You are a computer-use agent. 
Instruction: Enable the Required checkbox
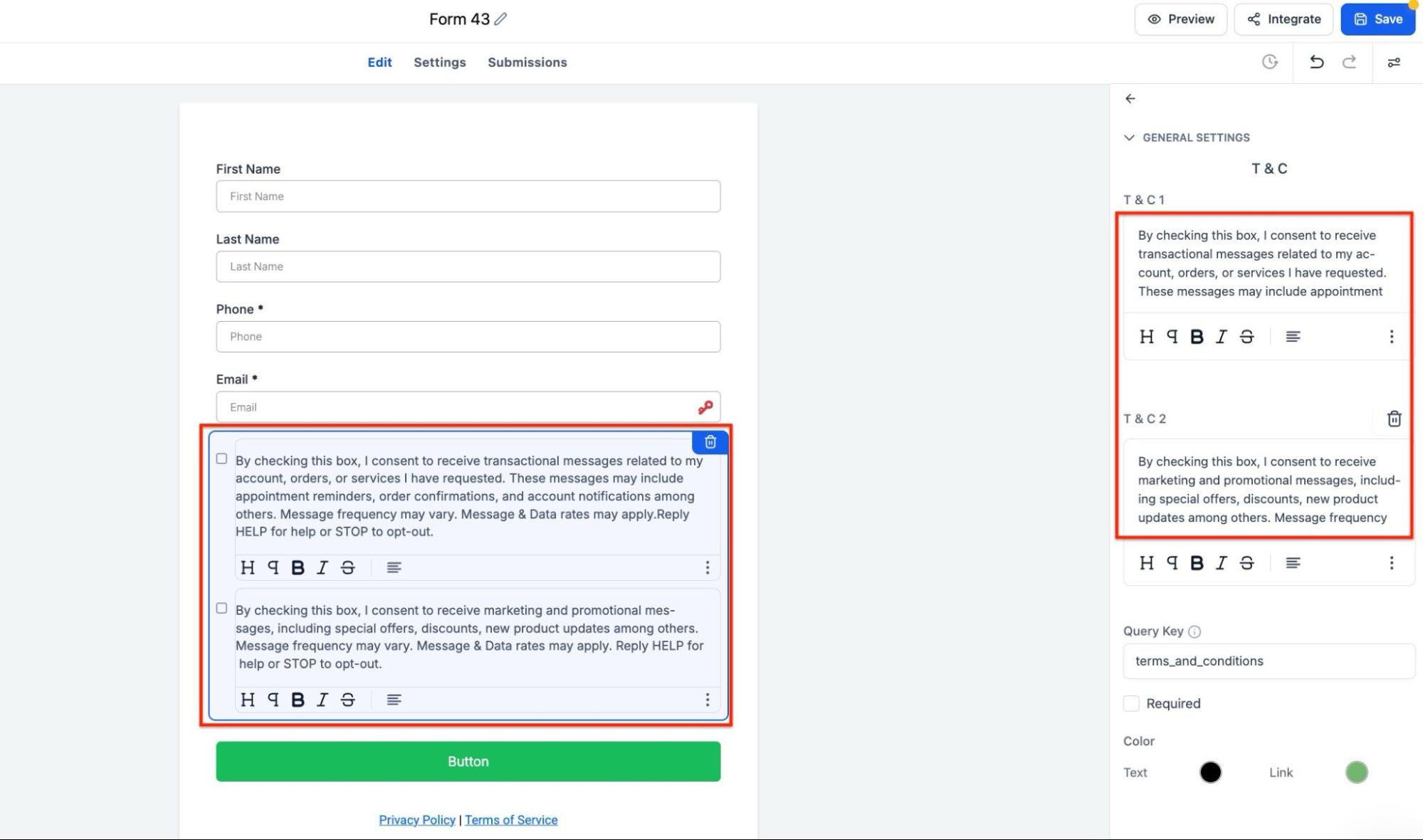[1131, 703]
